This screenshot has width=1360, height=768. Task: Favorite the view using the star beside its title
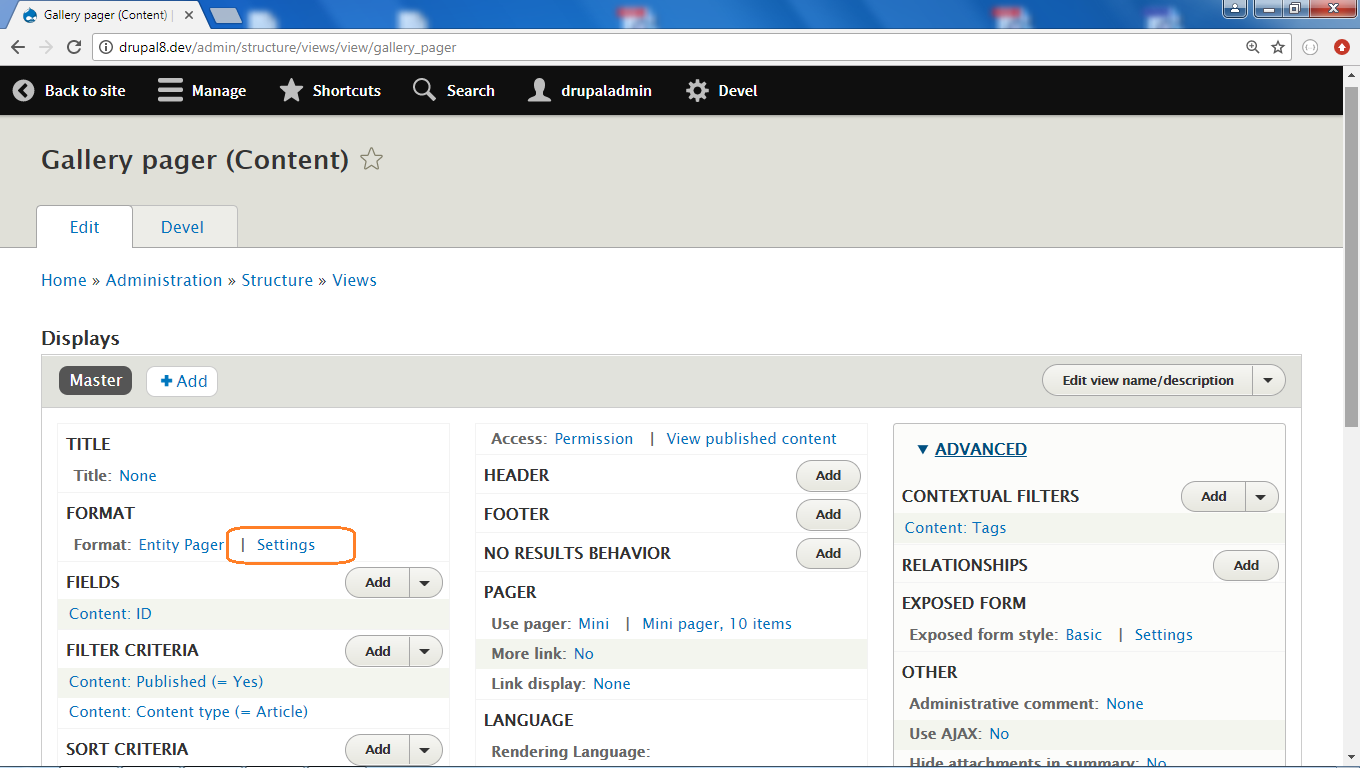click(x=371, y=158)
